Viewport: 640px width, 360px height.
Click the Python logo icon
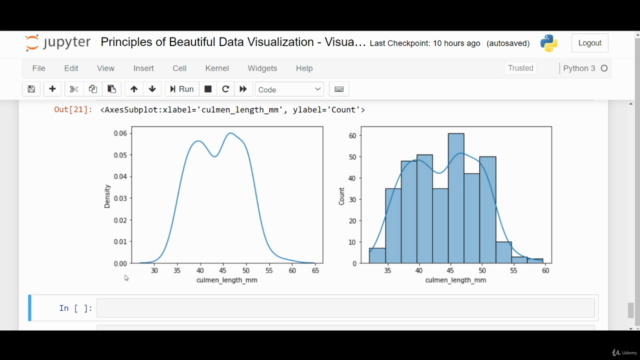(x=549, y=43)
